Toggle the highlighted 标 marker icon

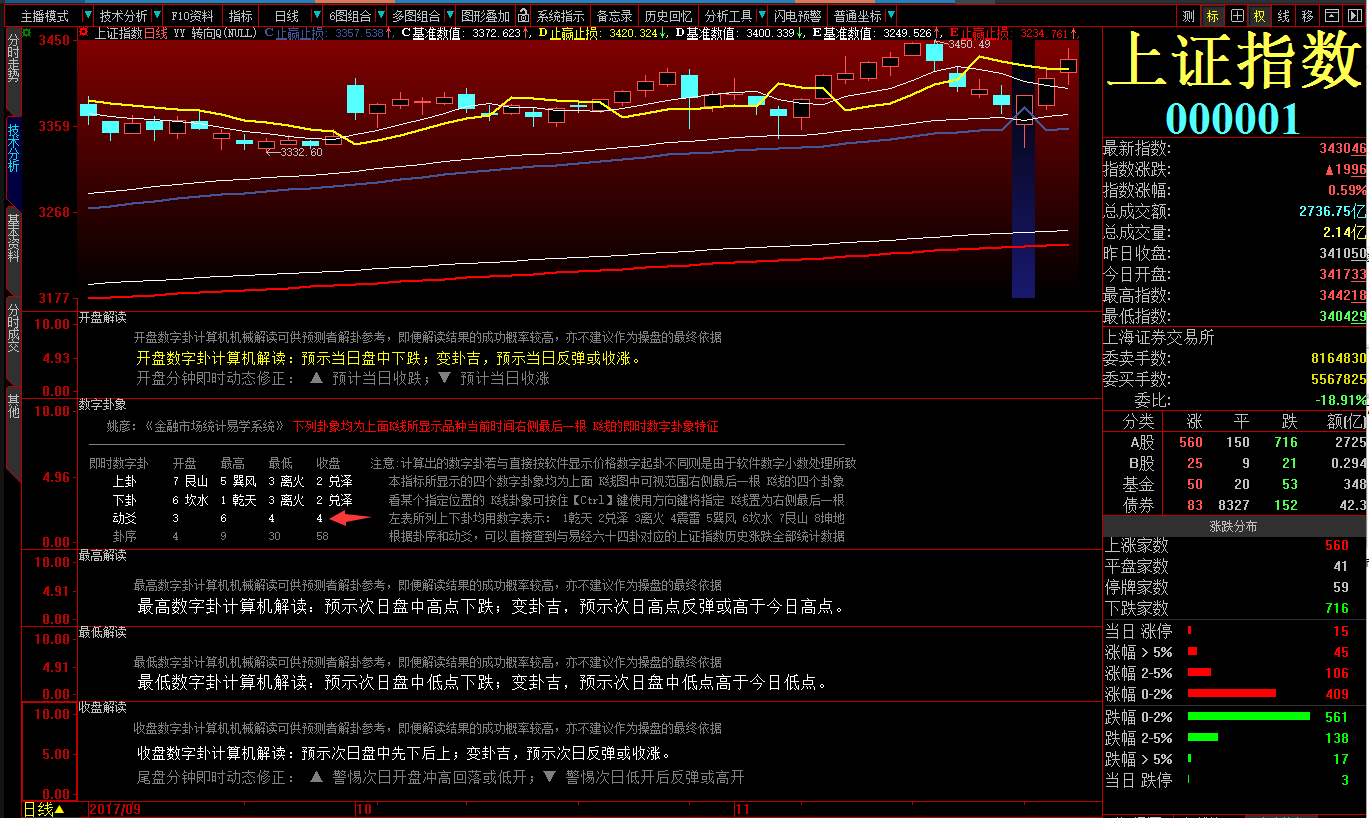pyautogui.click(x=1213, y=16)
